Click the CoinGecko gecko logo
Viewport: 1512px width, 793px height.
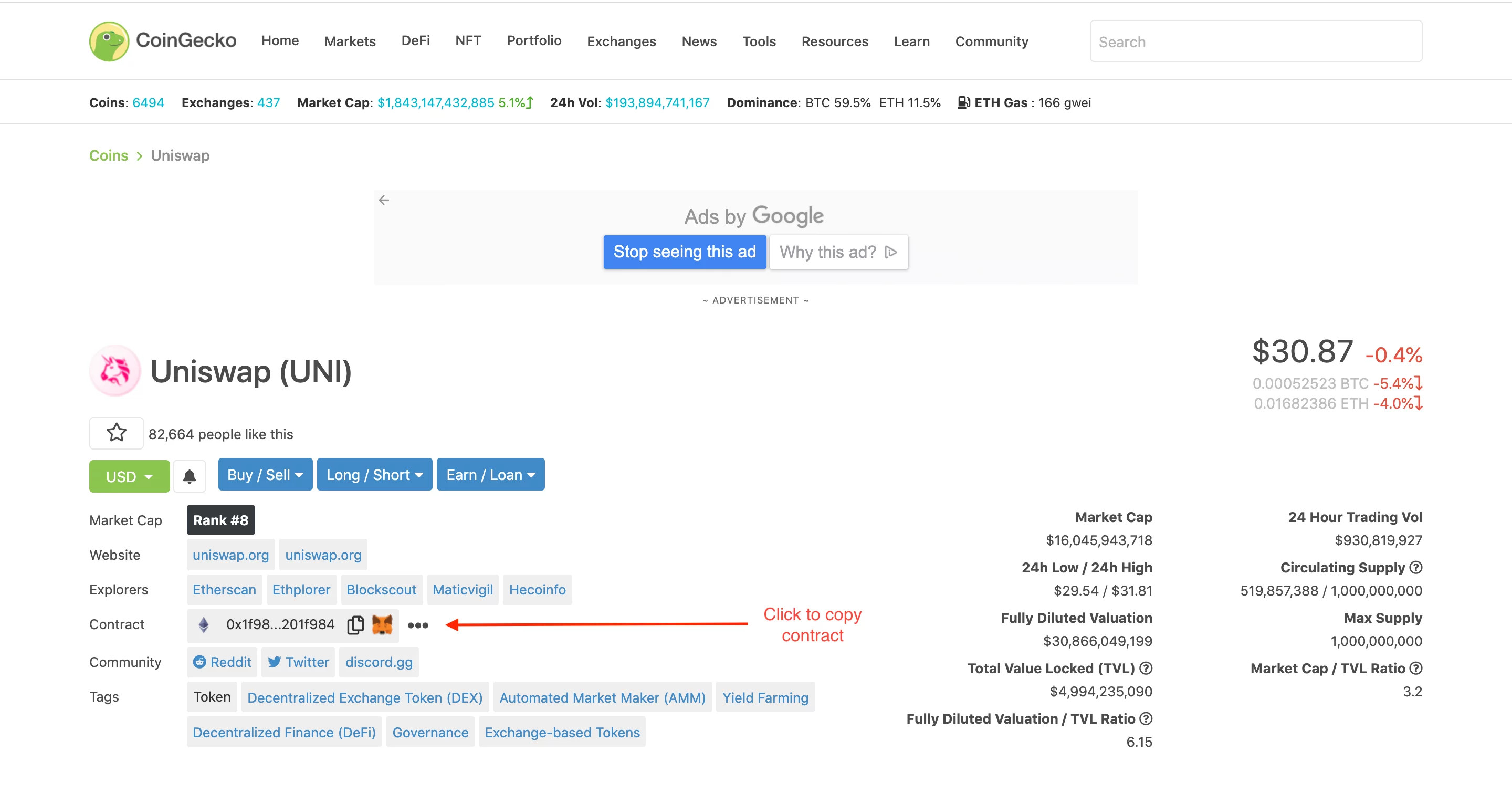pyautogui.click(x=109, y=41)
